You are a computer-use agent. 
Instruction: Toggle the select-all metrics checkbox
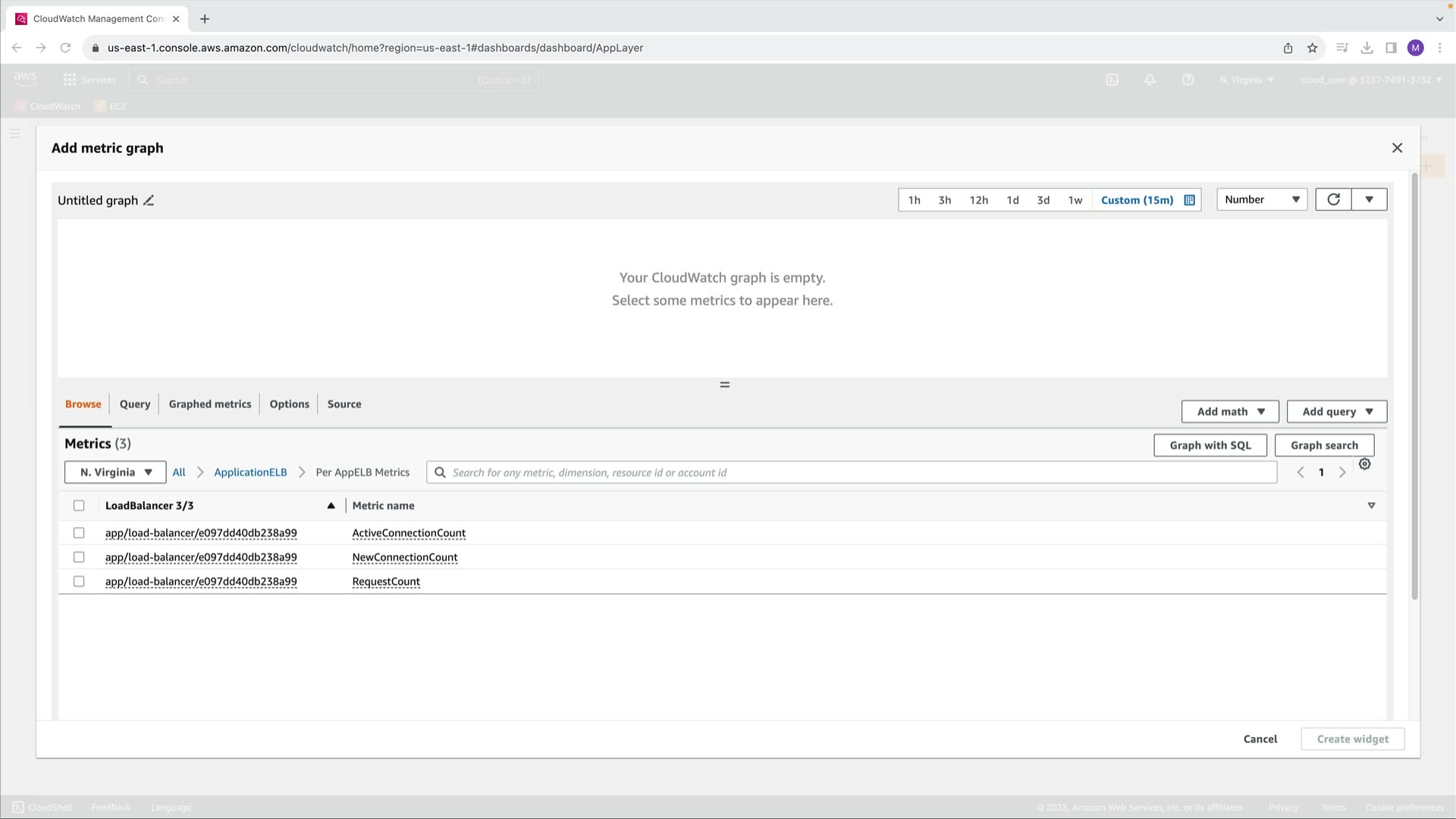(x=79, y=506)
